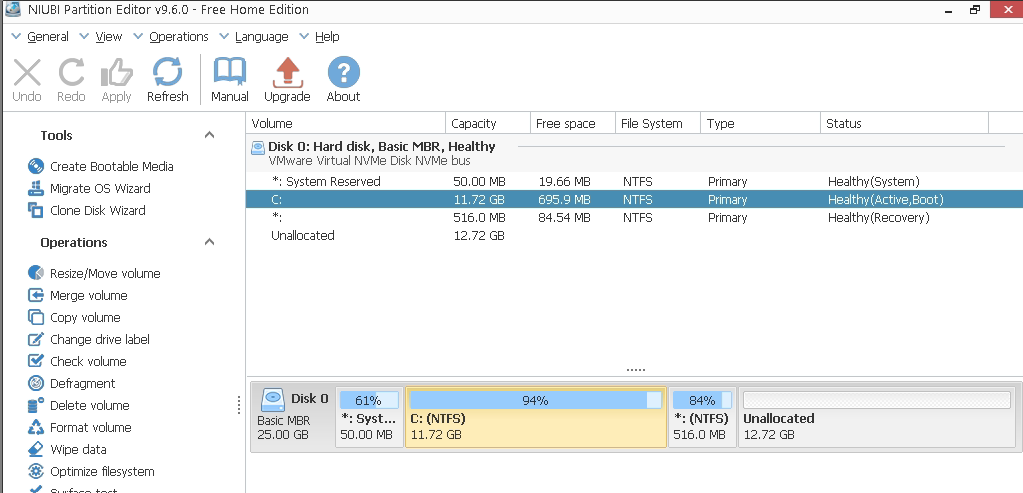Screen dimensions: 1023x493
Task: Start the Migrate OS Wizard
Action: tap(100, 189)
